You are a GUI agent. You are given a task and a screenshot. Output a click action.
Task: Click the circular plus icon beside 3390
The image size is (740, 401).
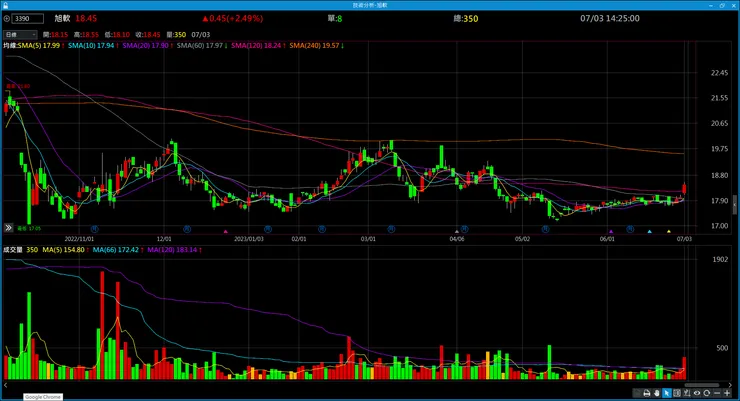tap(7, 18)
